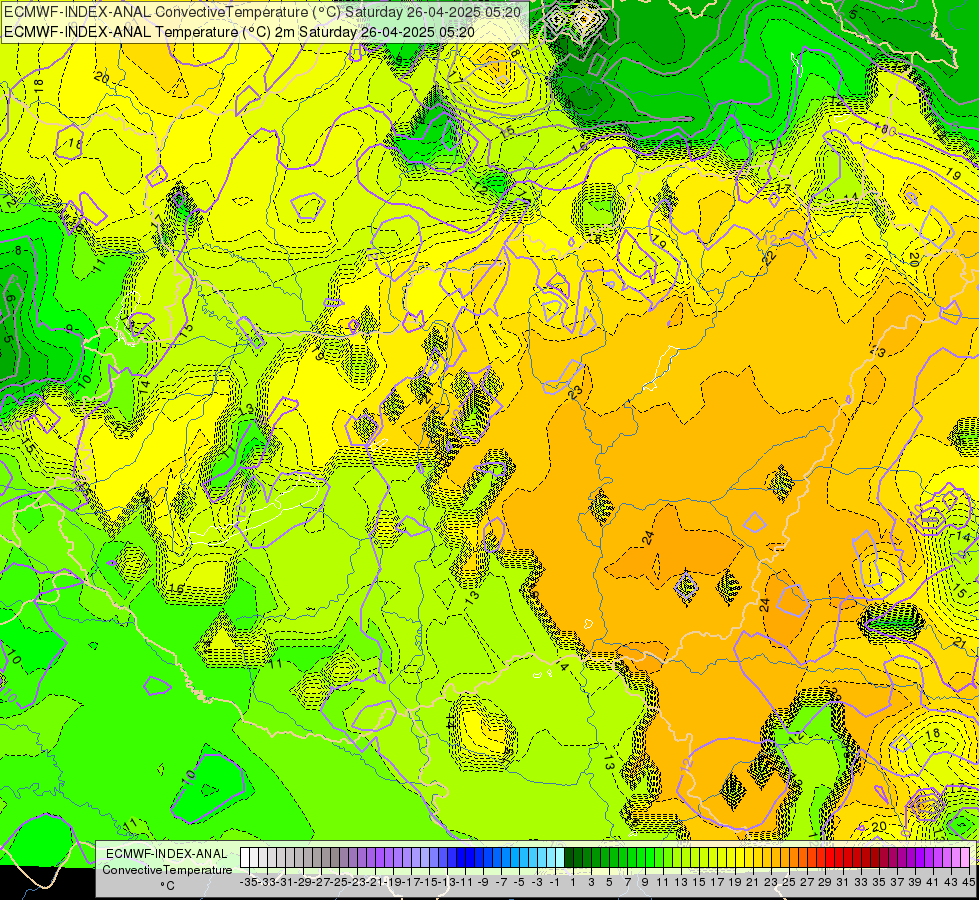Click the legend scale label '-25'
Image resolution: width=979 pixels, height=900 pixels.
[339, 882]
